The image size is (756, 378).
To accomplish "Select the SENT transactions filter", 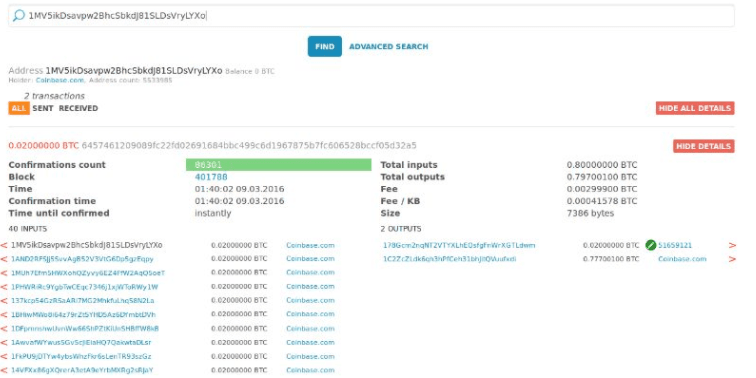I will [43, 108].
